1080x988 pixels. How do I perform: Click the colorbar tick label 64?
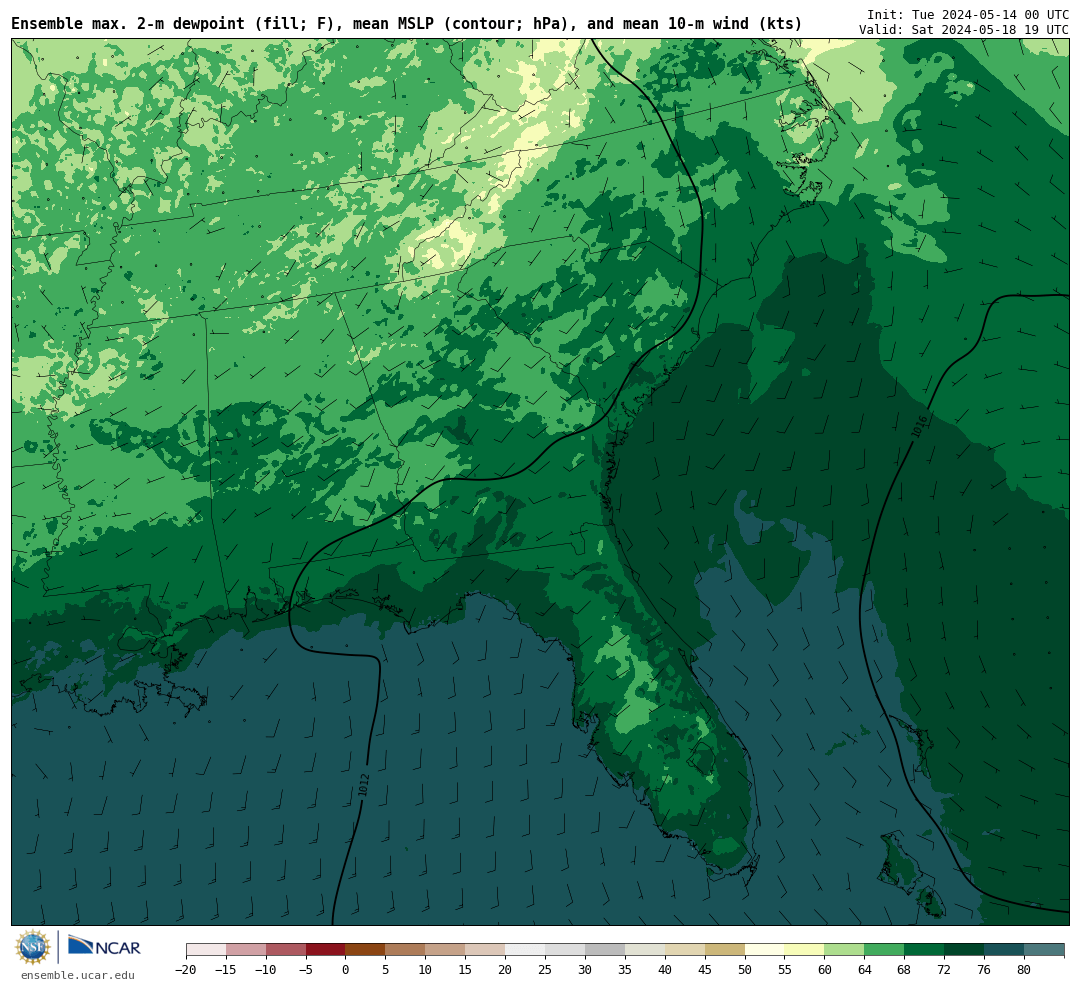(865, 969)
